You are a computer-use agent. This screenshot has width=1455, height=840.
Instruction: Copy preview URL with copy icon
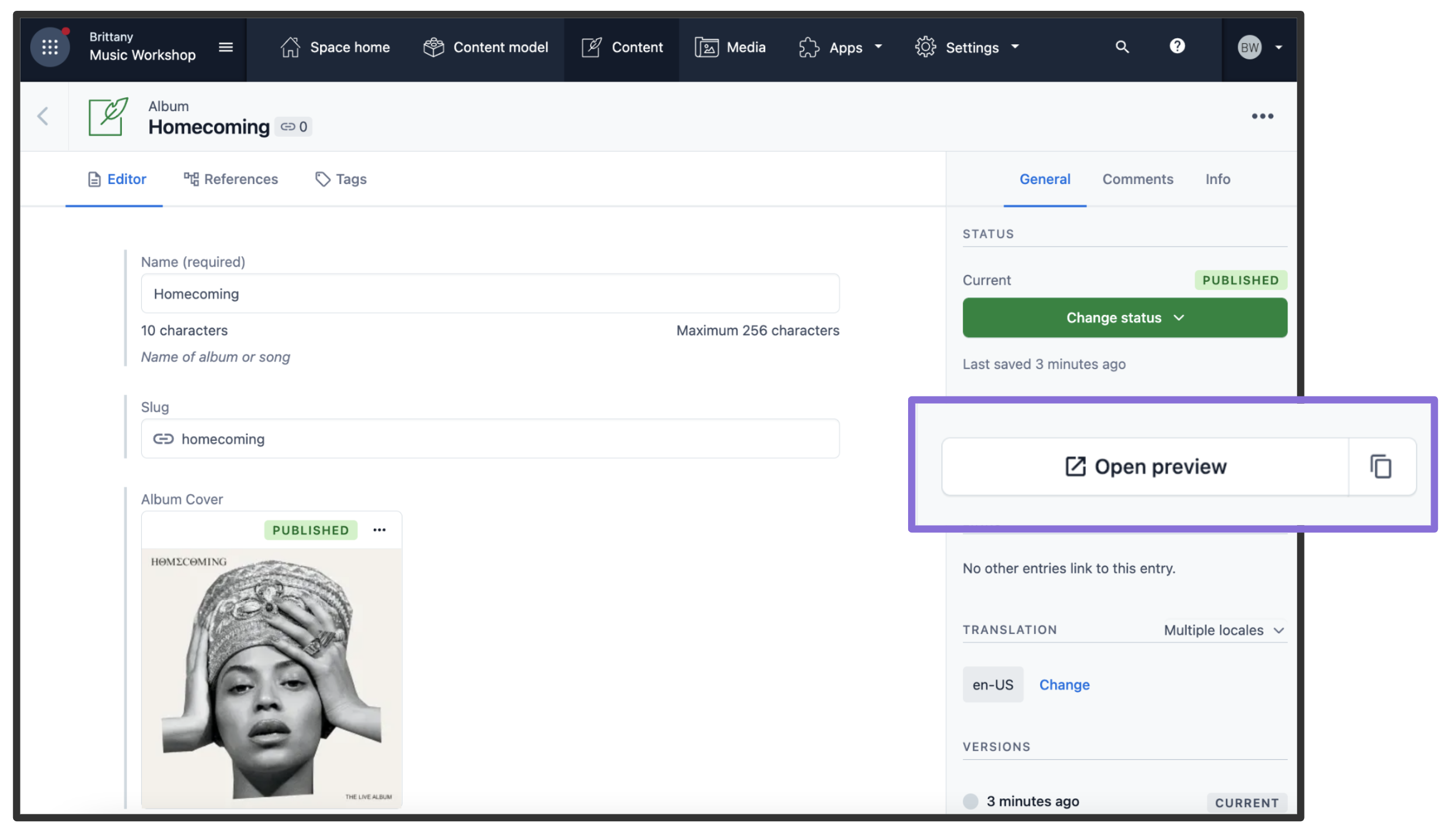1380,466
